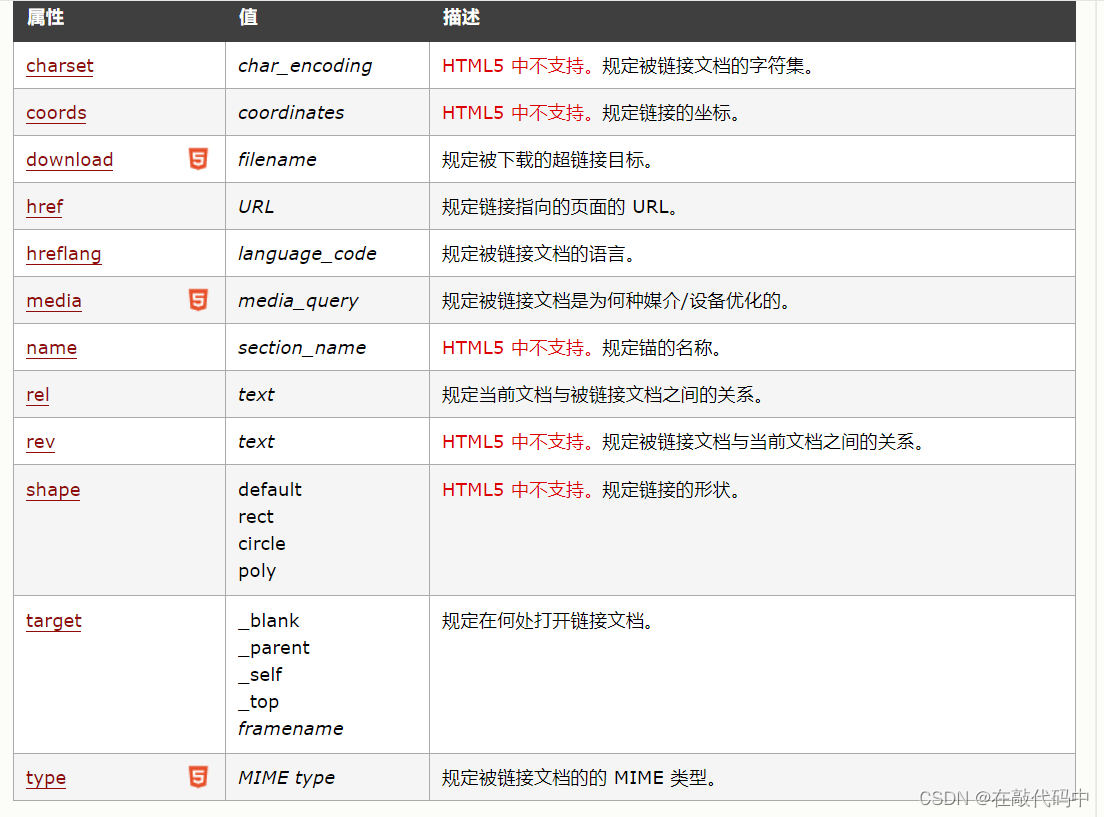This screenshot has width=1104, height=817.
Task: Visit the hreflang attribute link
Action: (x=64, y=254)
